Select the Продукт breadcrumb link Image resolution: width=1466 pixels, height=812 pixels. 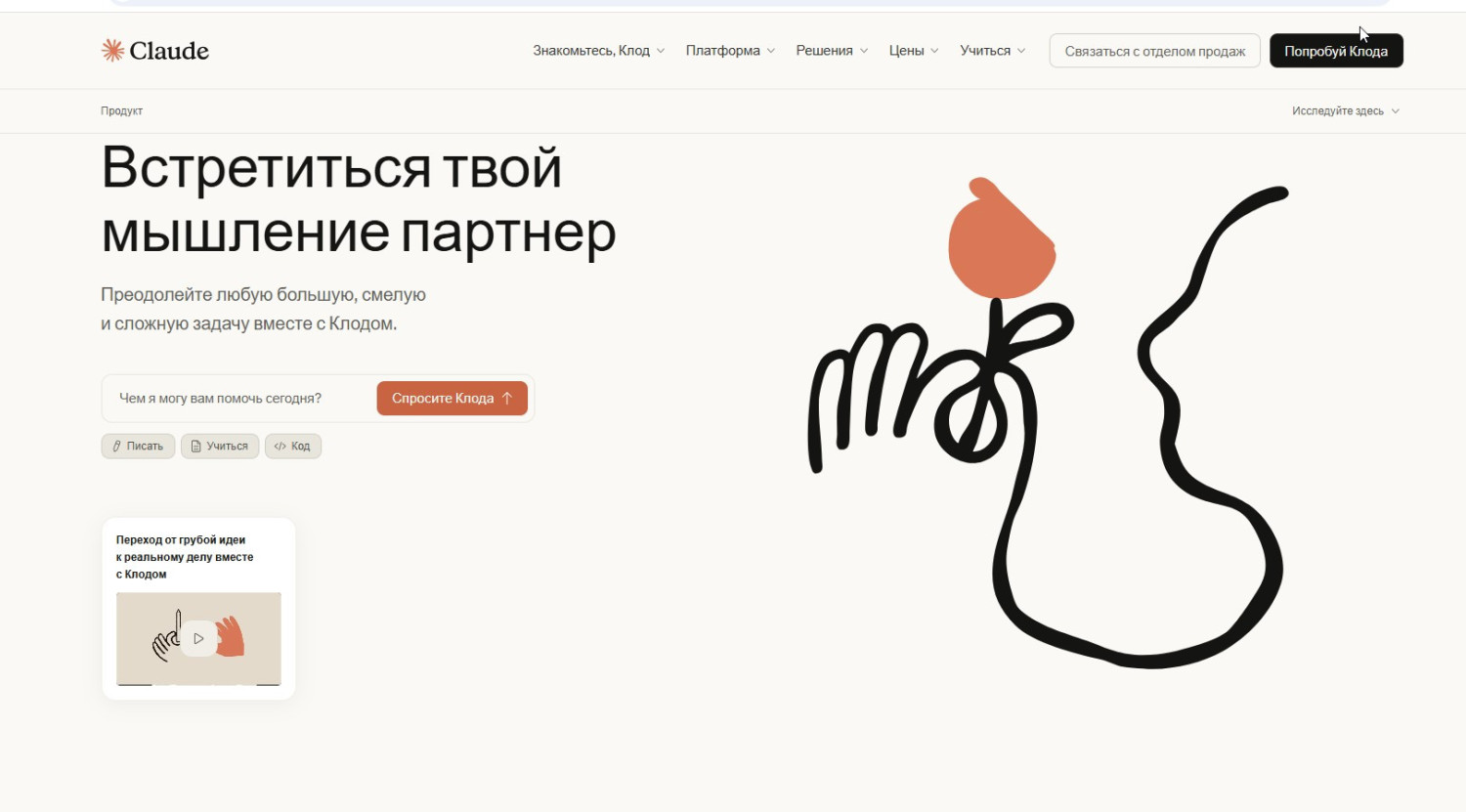121,111
